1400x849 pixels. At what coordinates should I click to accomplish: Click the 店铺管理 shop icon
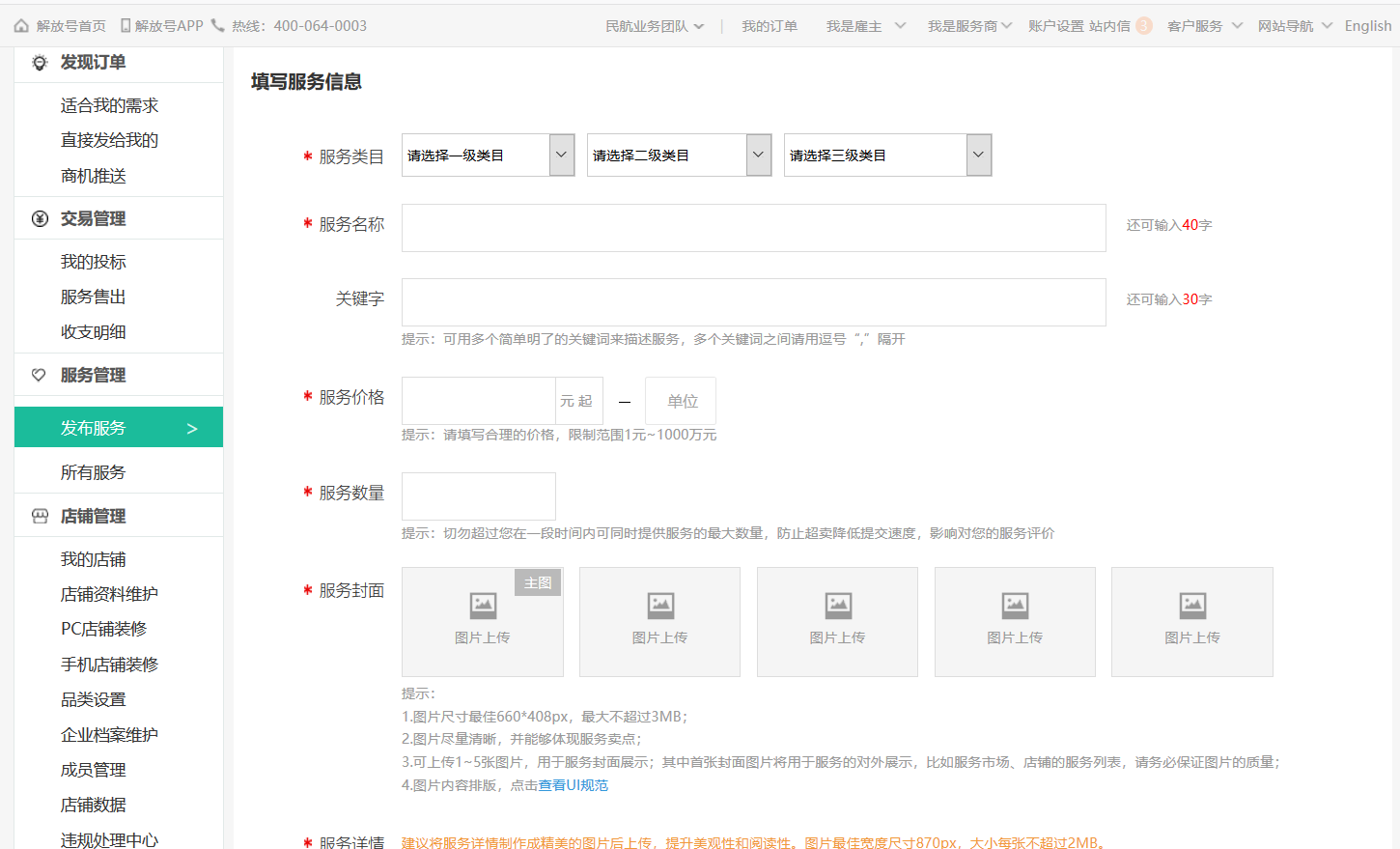click(x=40, y=516)
